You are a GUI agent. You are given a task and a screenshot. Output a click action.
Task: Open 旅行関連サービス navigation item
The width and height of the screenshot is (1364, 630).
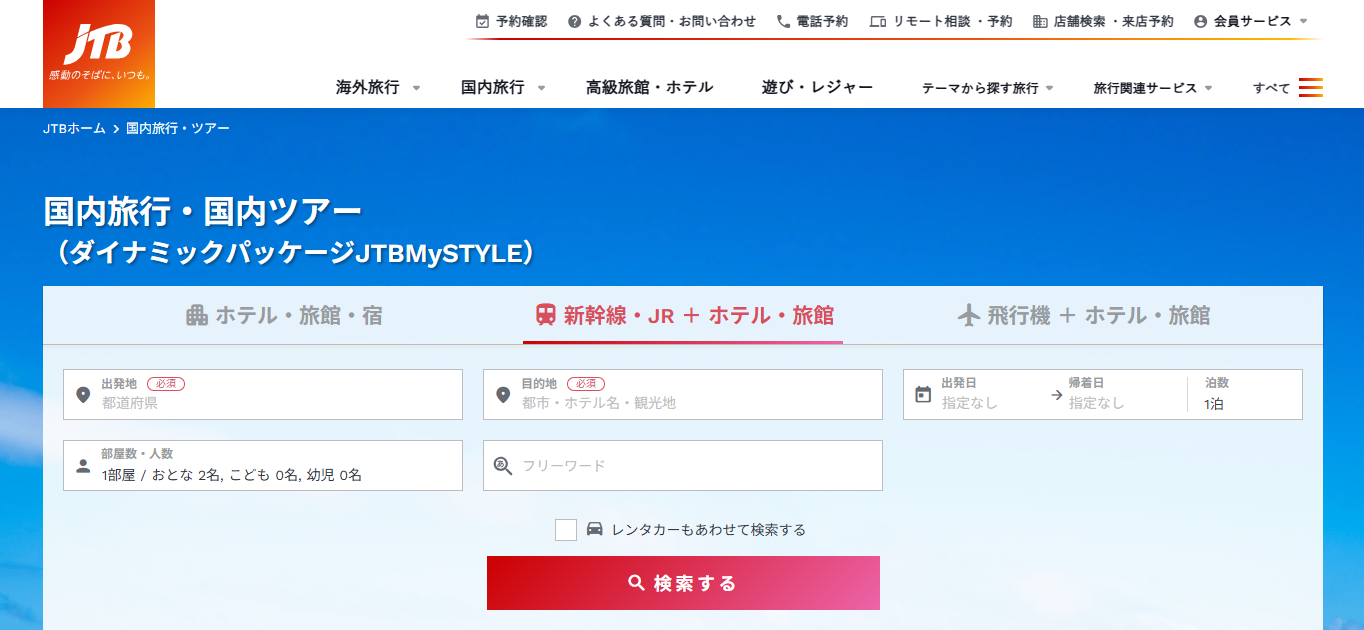tap(1145, 88)
